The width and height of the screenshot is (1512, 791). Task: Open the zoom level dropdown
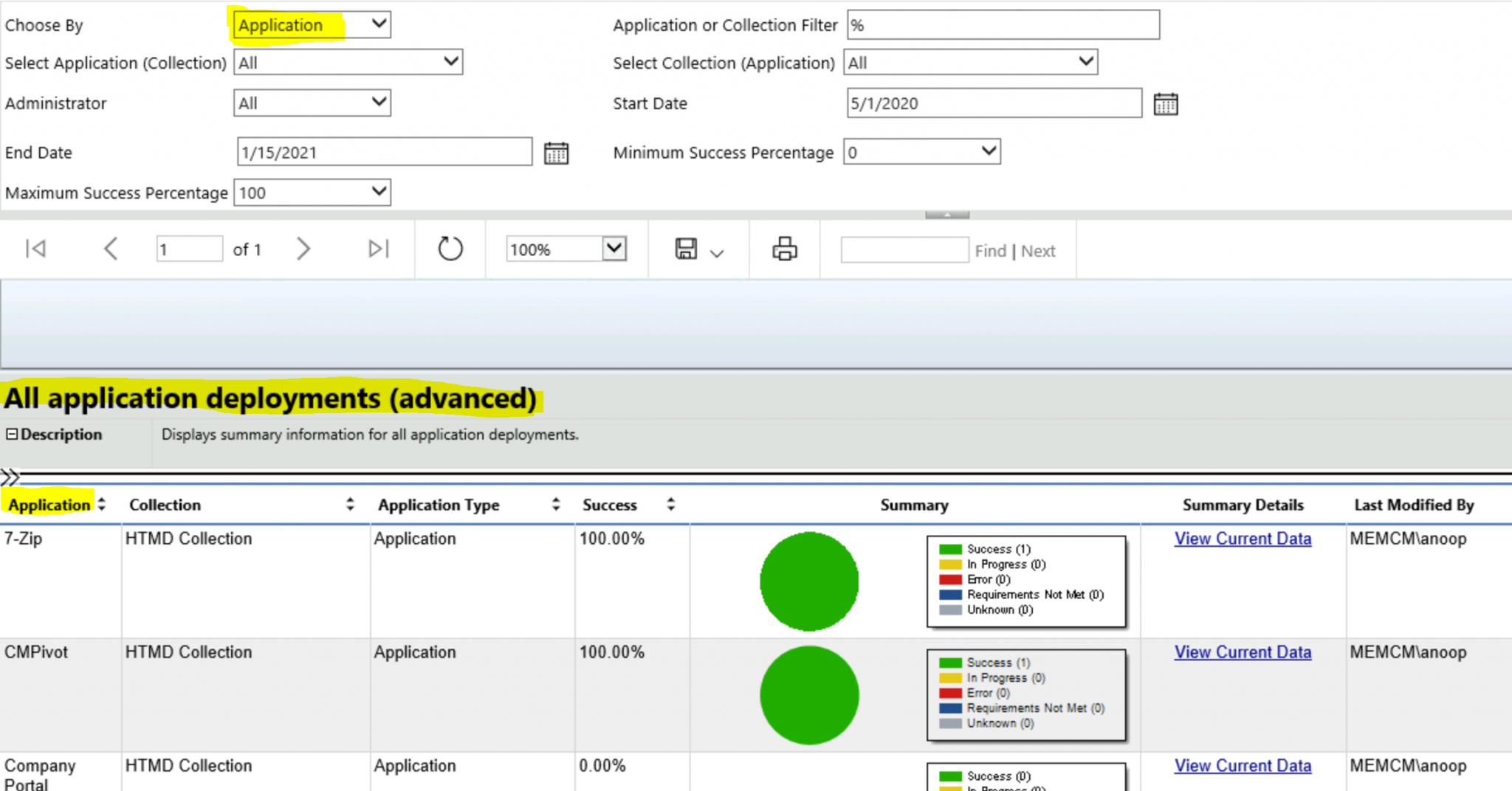point(614,249)
